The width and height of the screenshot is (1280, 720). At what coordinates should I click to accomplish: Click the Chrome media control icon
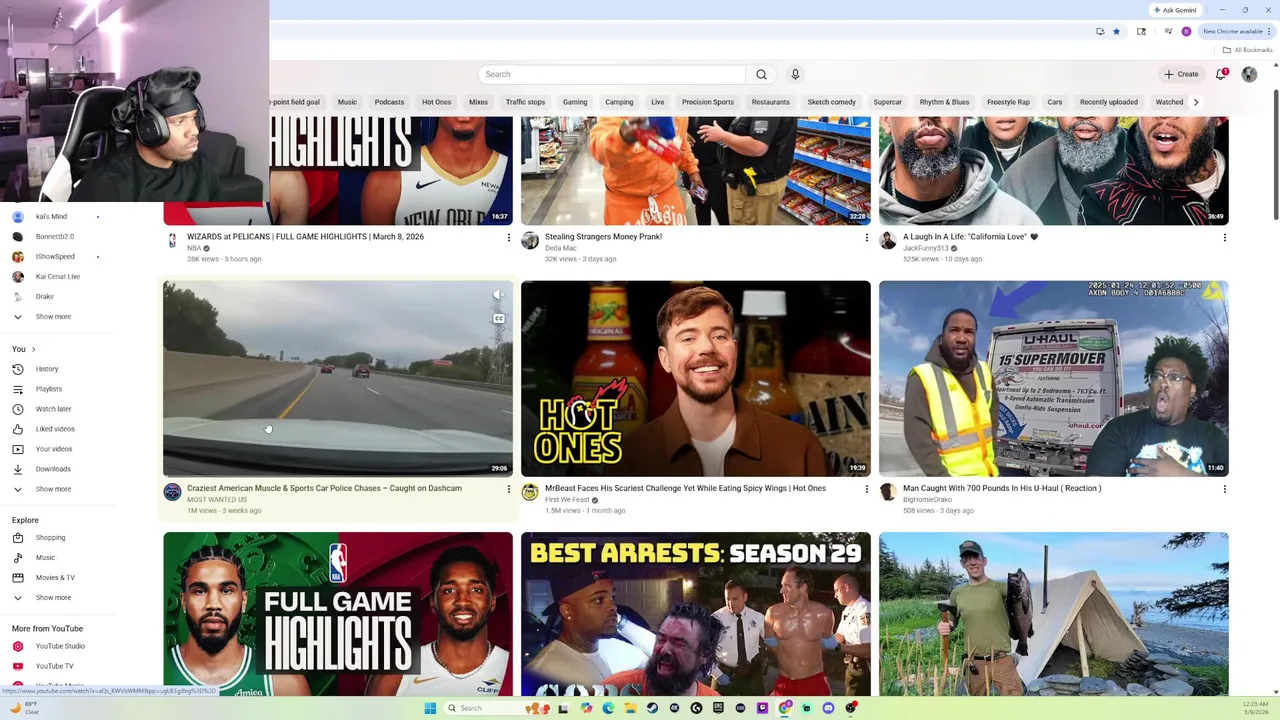coord(1167,31)
